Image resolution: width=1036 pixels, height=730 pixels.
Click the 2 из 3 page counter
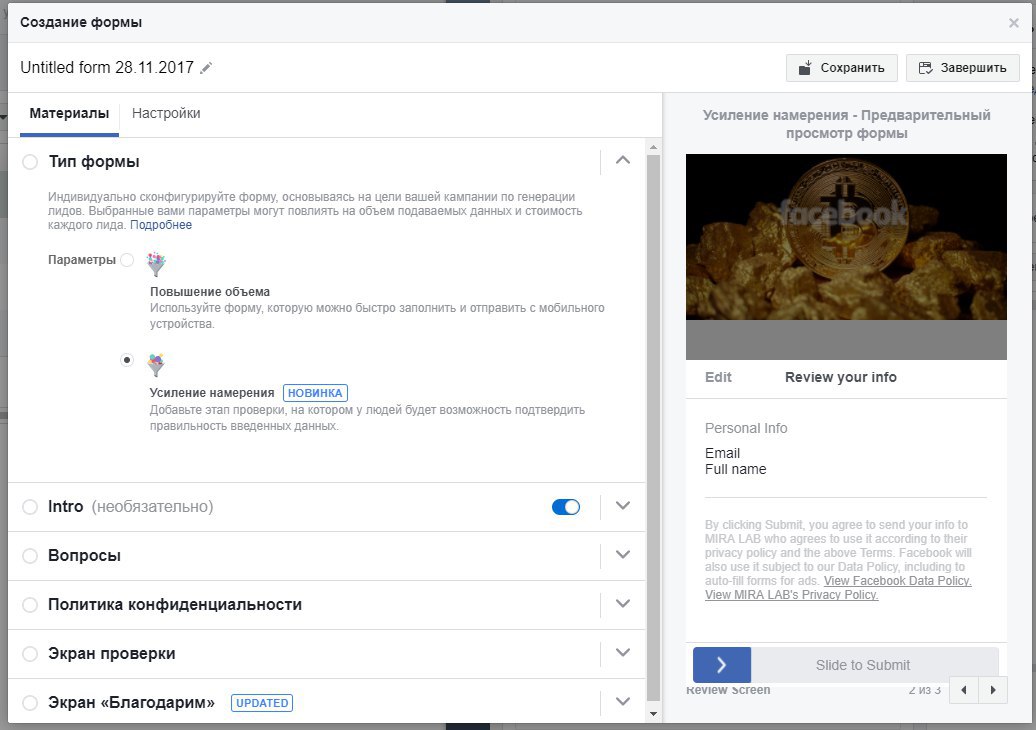tap(924, 690)
